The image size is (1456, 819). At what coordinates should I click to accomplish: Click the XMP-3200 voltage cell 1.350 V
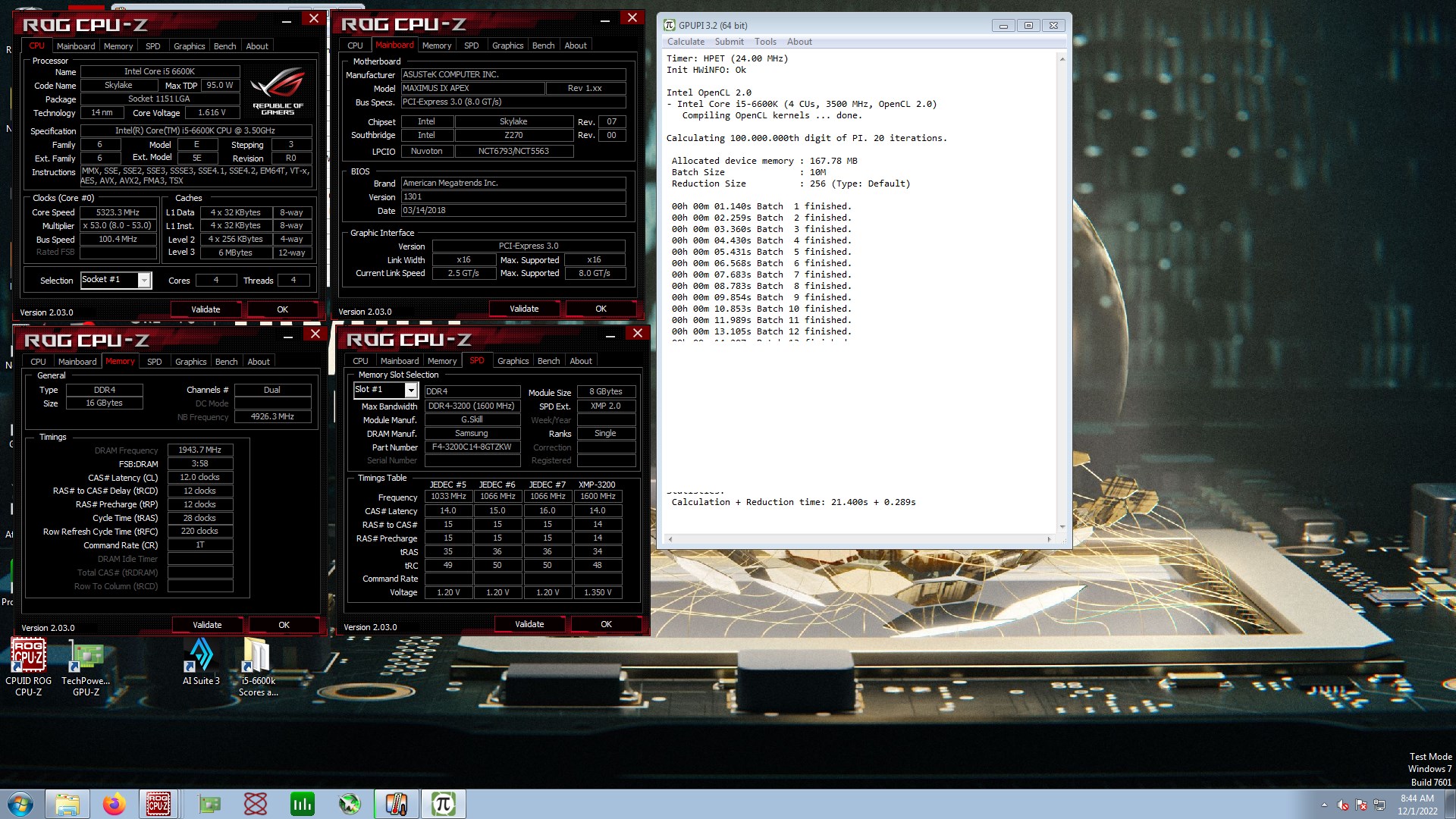pyautogui.click(x=598, y=593)
